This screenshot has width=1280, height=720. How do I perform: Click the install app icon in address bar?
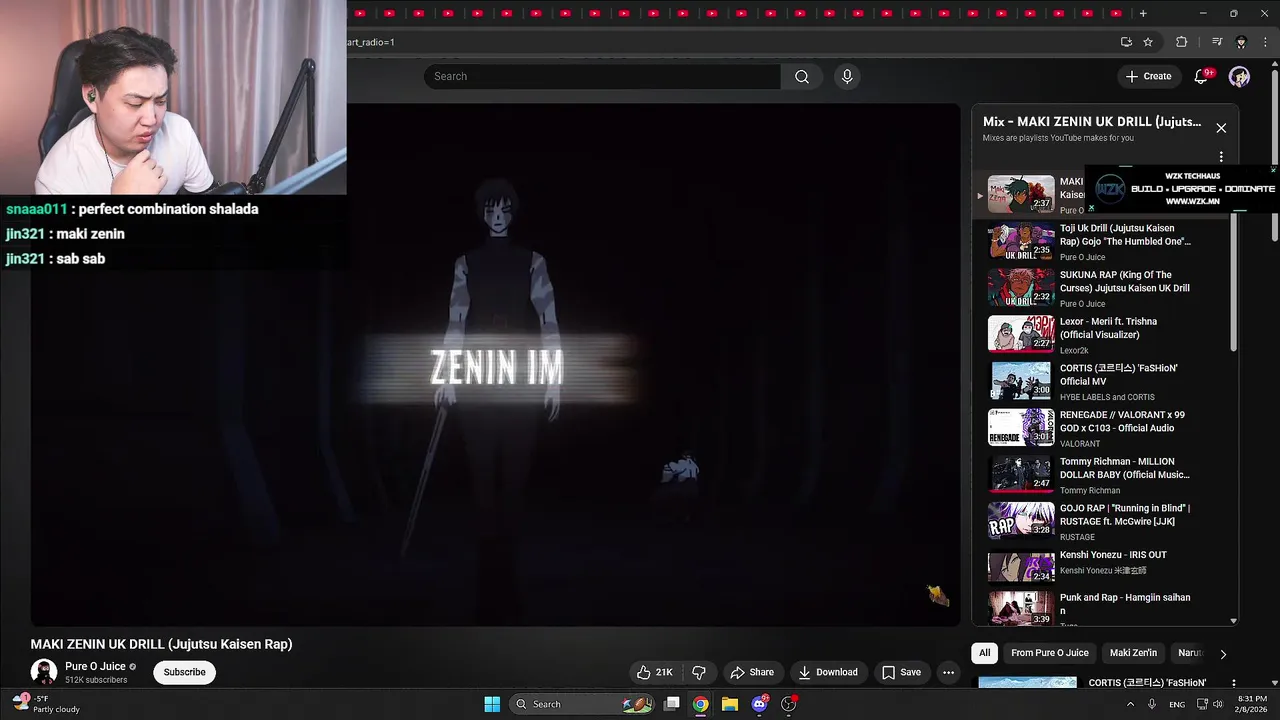point(1126,42)
